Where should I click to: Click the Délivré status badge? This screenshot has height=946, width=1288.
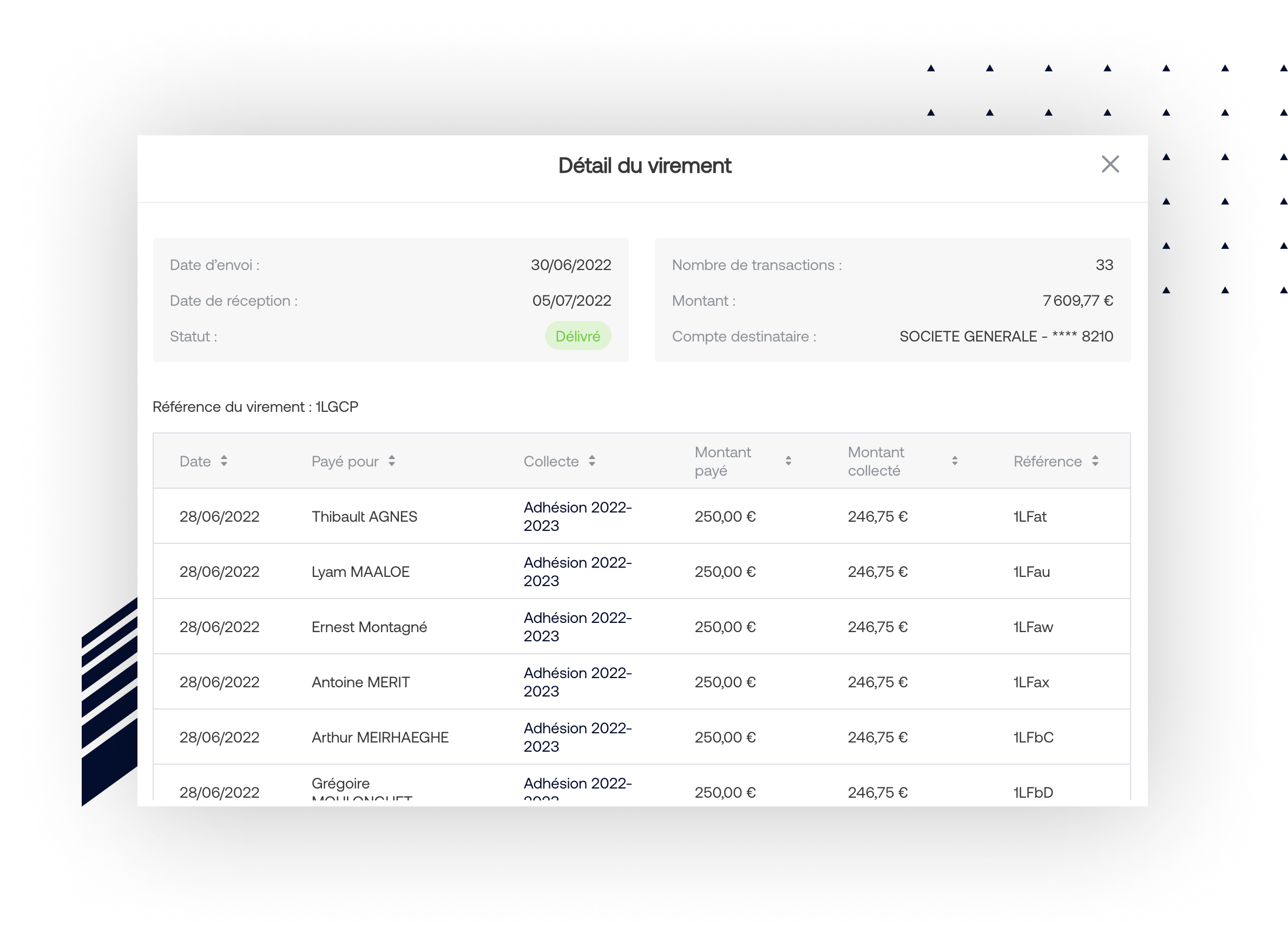577,336
